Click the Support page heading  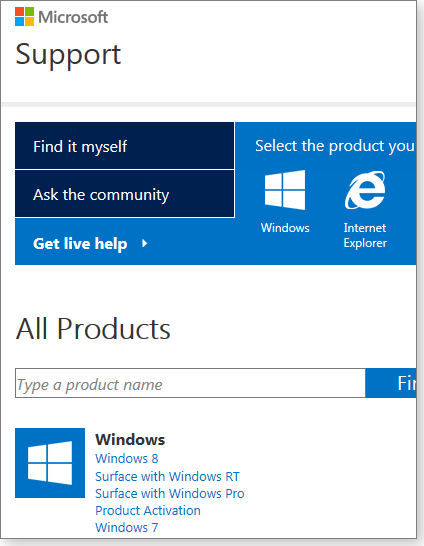tap(68, 55)
